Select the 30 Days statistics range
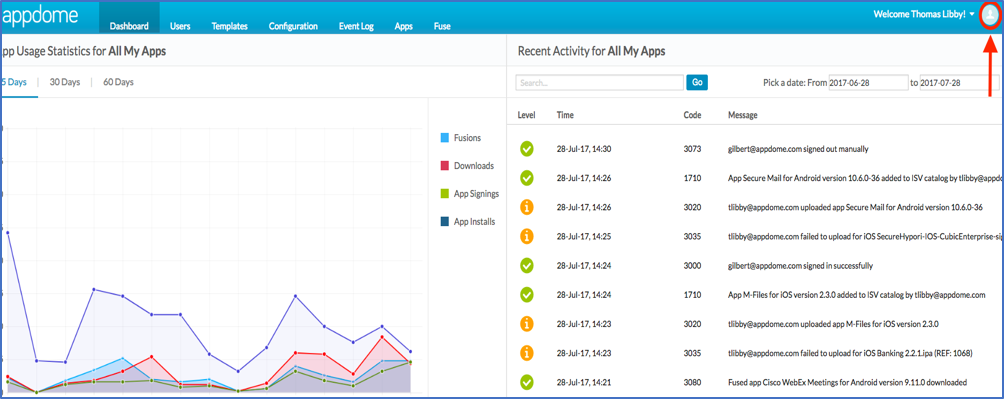Image resolution: width=1004 pixels, height=399 pixels. [x=65, y=82]
